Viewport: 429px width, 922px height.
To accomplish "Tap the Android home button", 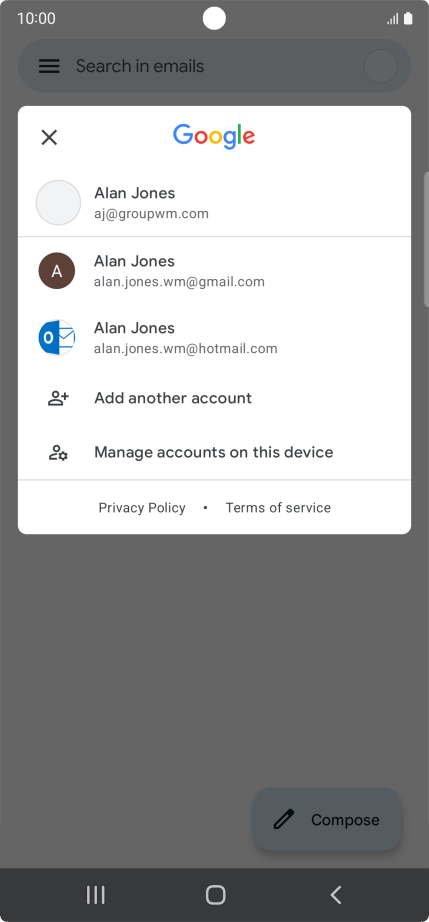I will click(x=215, y=895).
